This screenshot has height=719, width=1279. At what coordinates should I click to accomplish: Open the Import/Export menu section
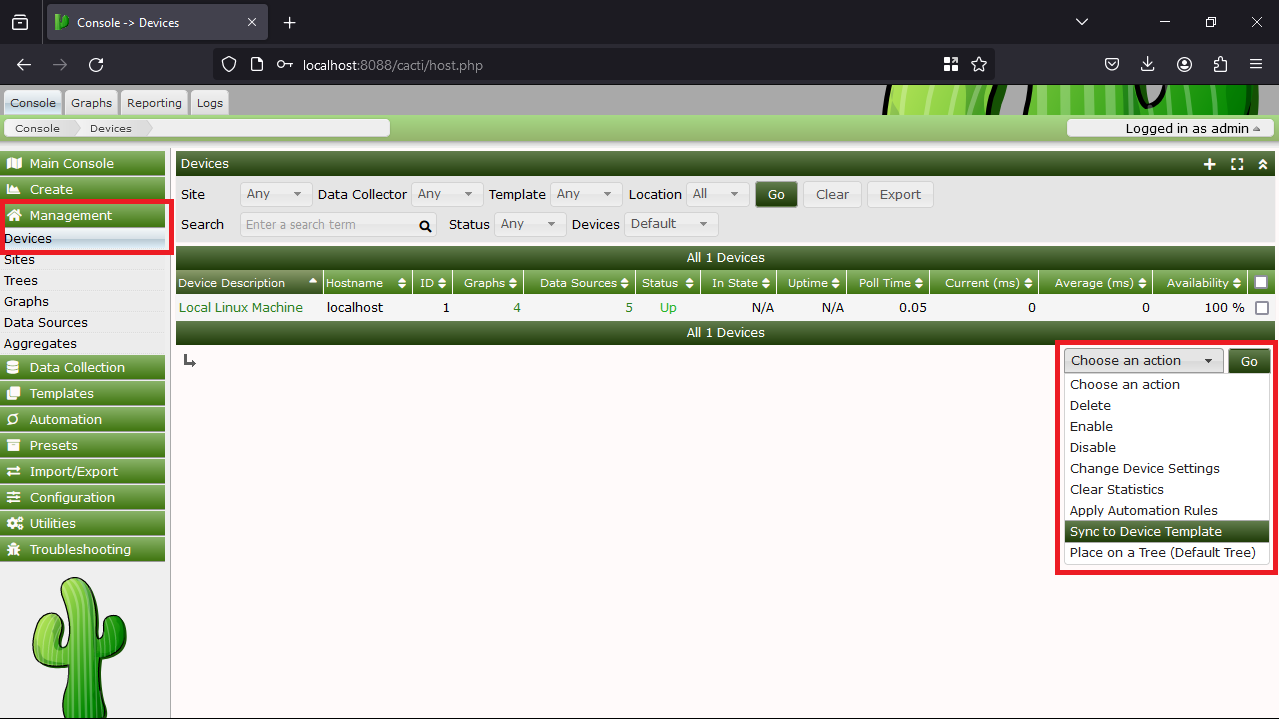[x=83, y=471]
